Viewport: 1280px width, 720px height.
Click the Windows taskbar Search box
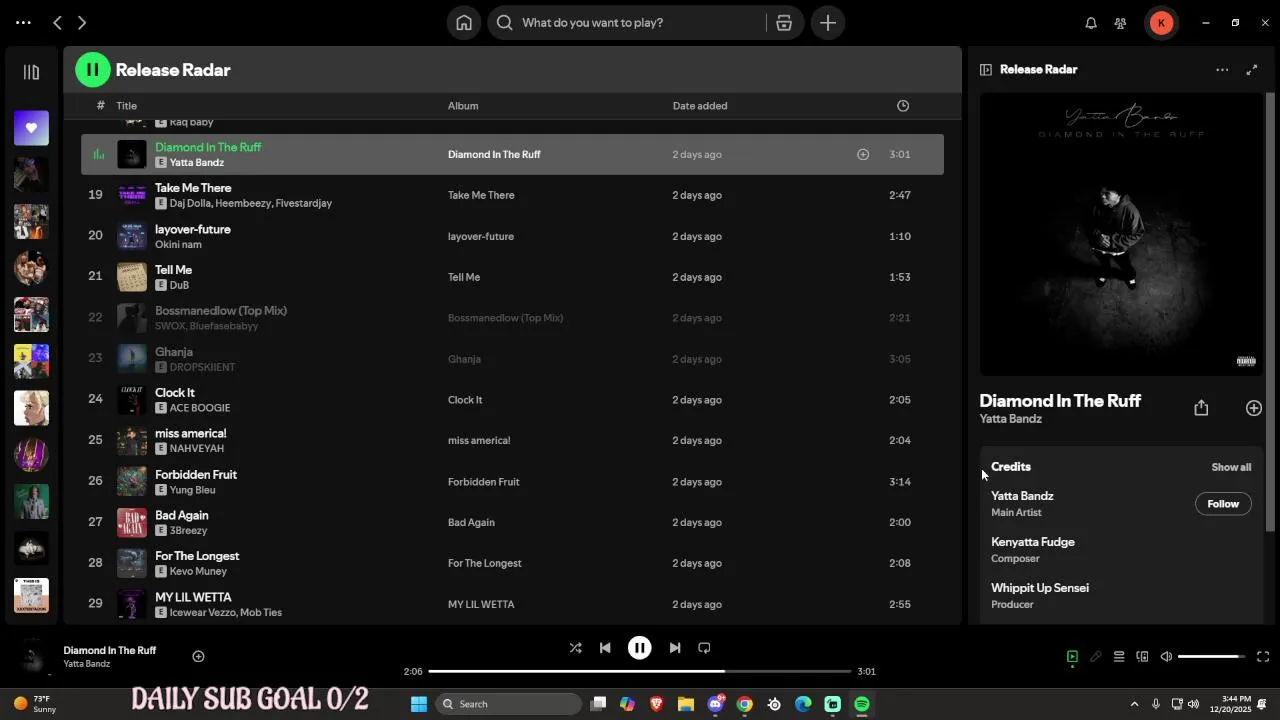(x=509, y=704)
